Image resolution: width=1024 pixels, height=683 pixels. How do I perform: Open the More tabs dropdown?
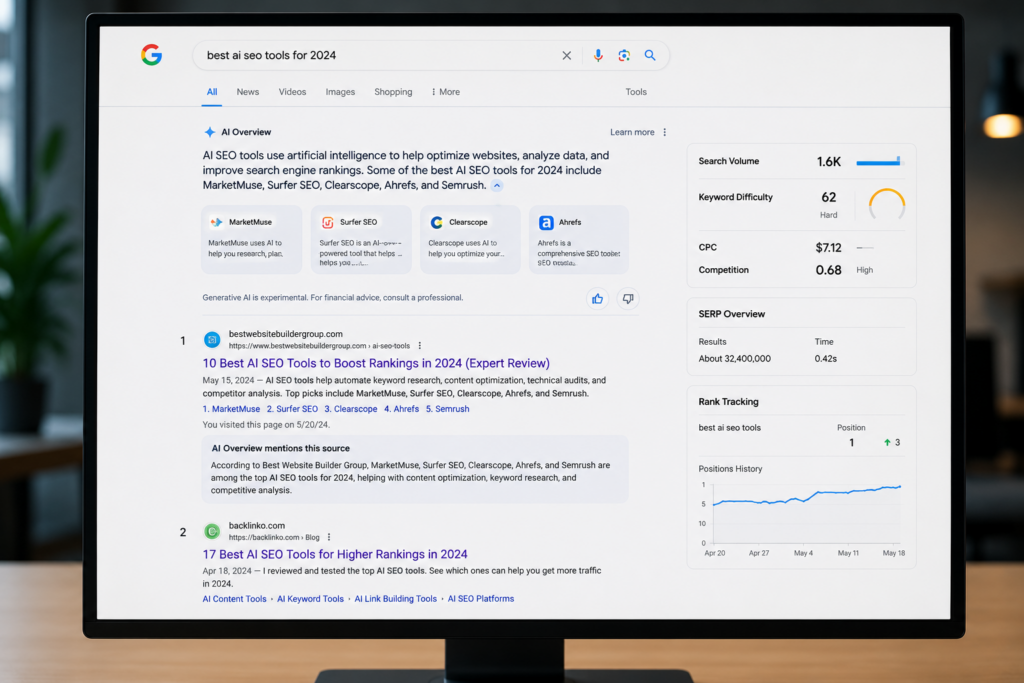pos(445,92)
